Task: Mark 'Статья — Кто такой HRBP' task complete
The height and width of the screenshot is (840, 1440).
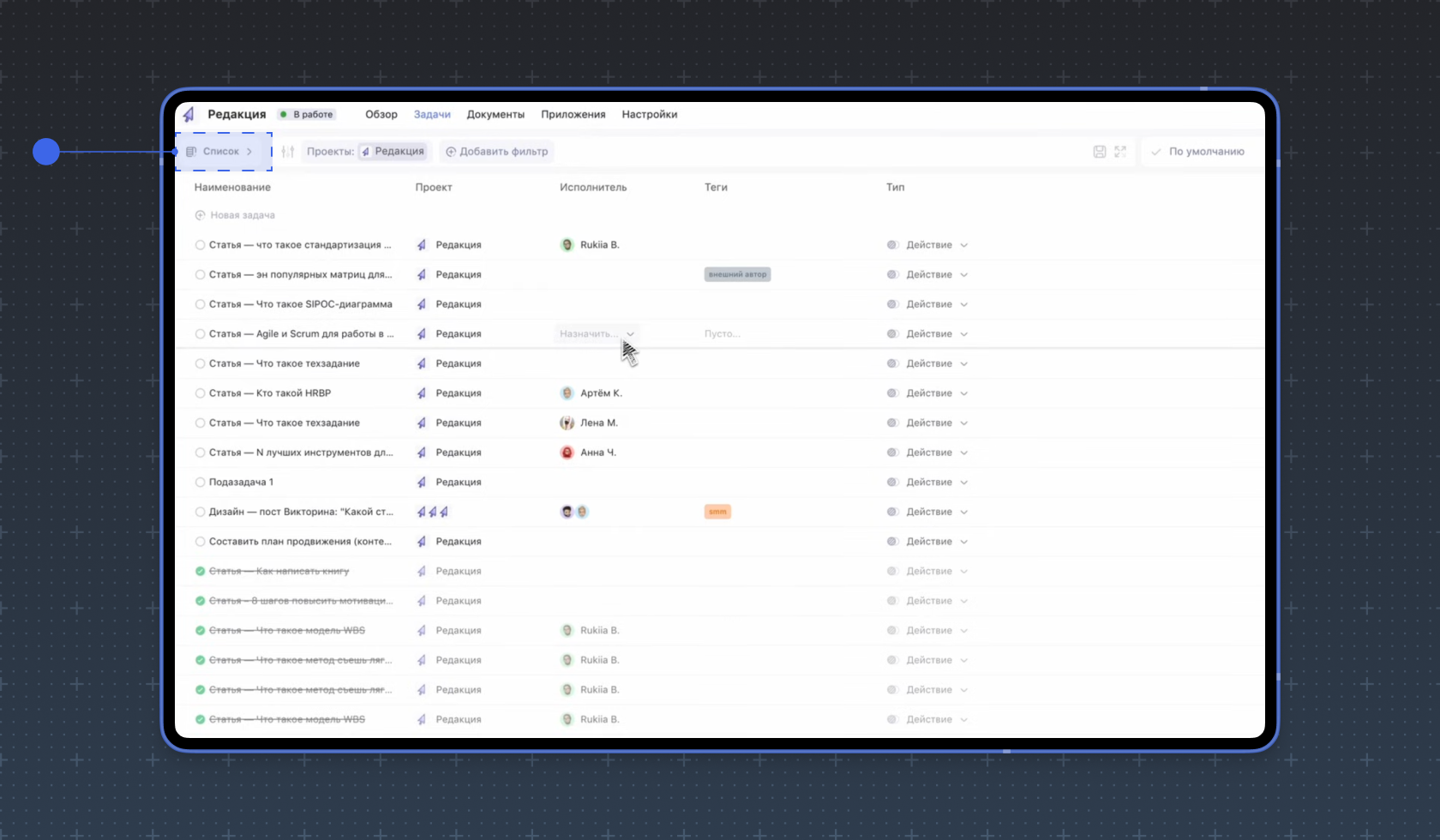Action: click(200, 393)
